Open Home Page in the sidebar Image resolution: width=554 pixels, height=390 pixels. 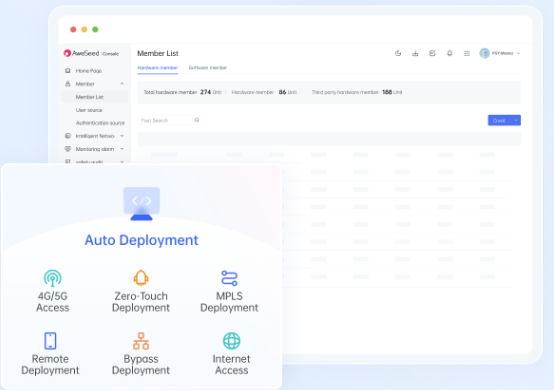pyautogui.click(x=89, y=71)
